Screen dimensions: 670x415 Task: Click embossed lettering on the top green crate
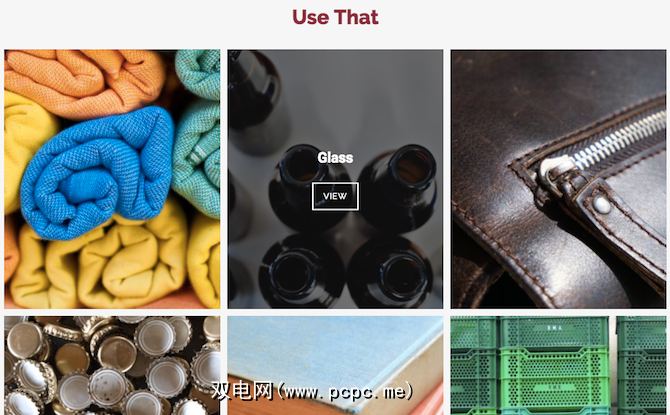[554, 328]
